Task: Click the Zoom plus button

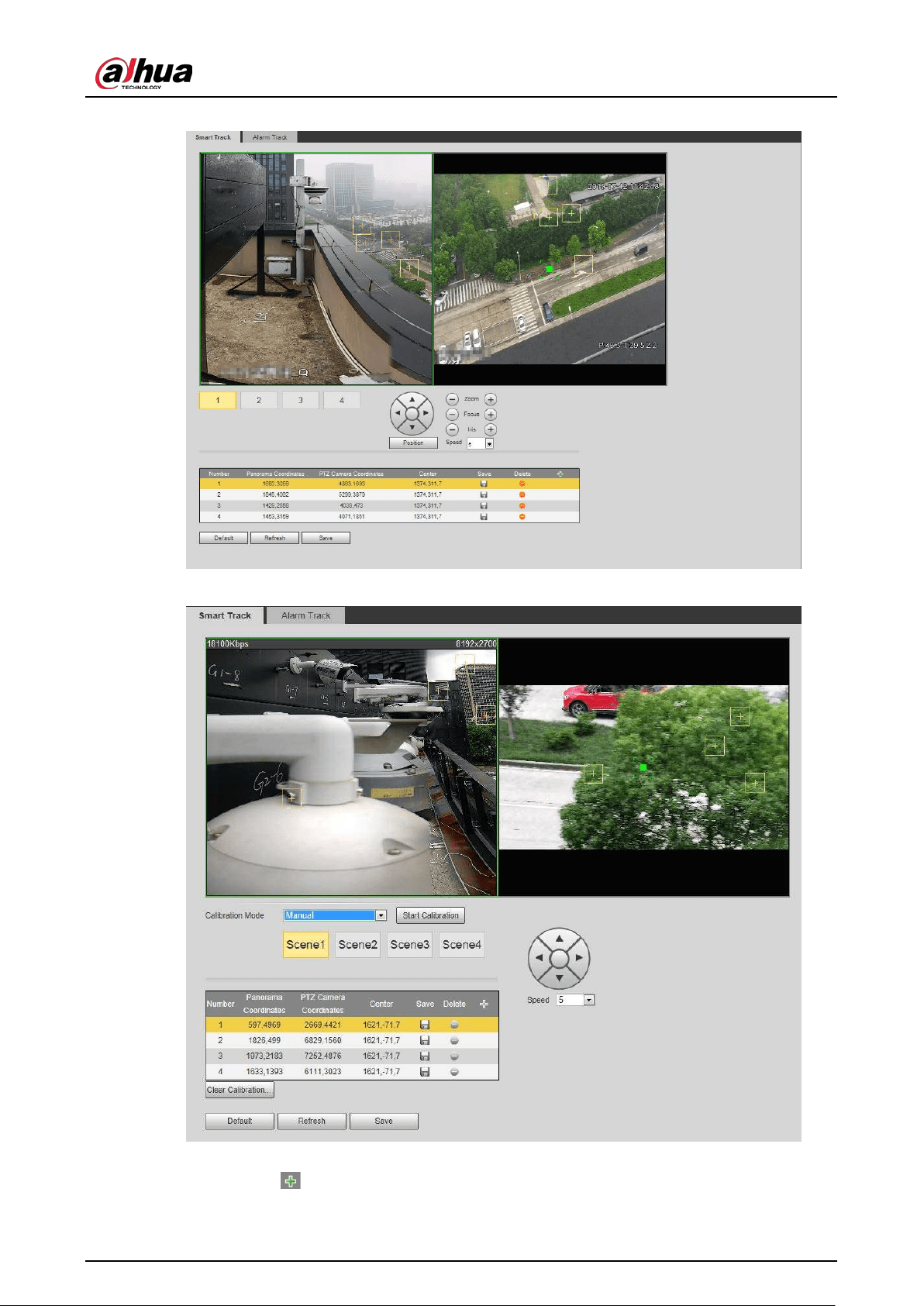Action: coord(491,399)
